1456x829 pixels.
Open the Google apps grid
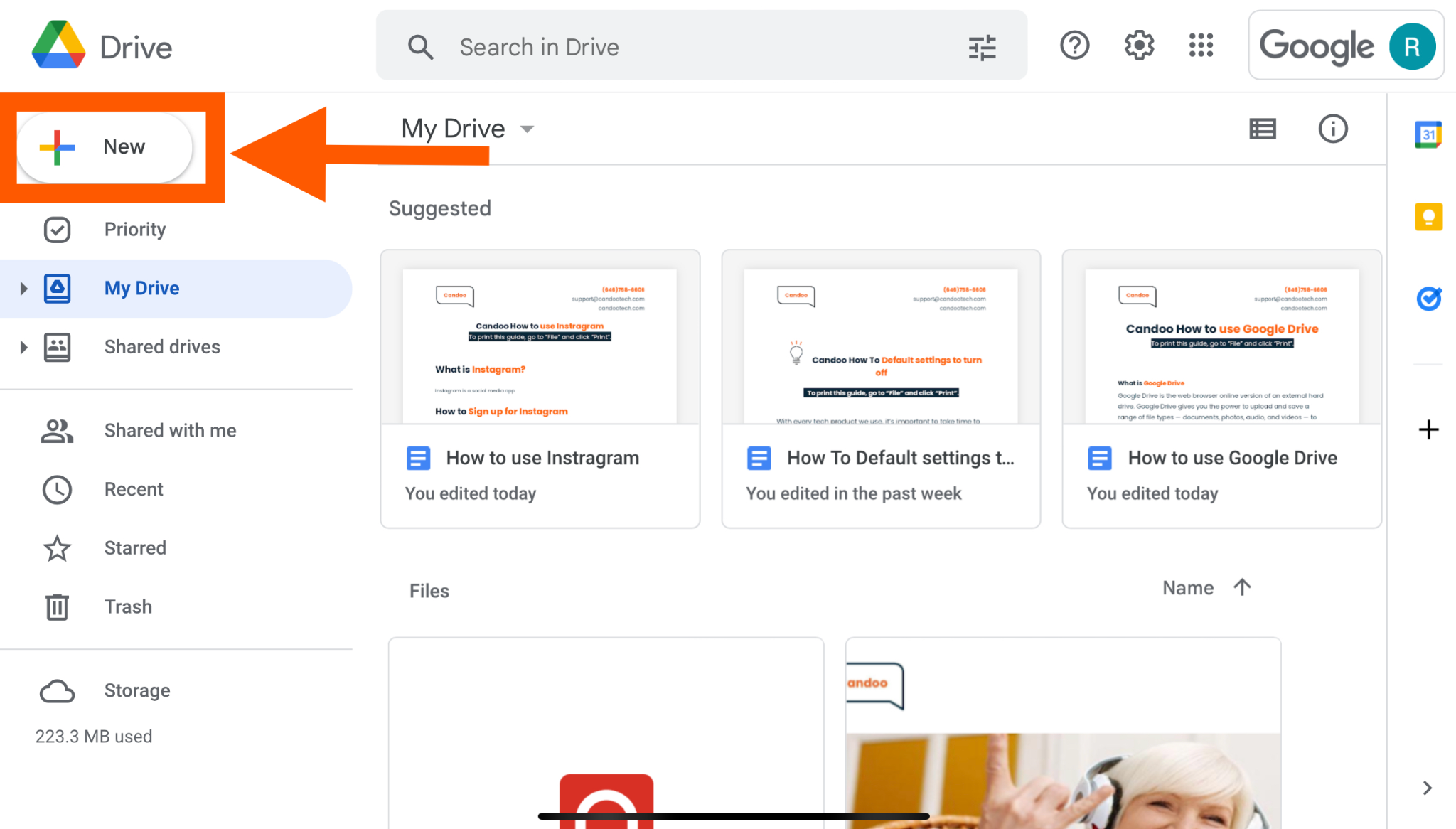(x=1201, y=46)
